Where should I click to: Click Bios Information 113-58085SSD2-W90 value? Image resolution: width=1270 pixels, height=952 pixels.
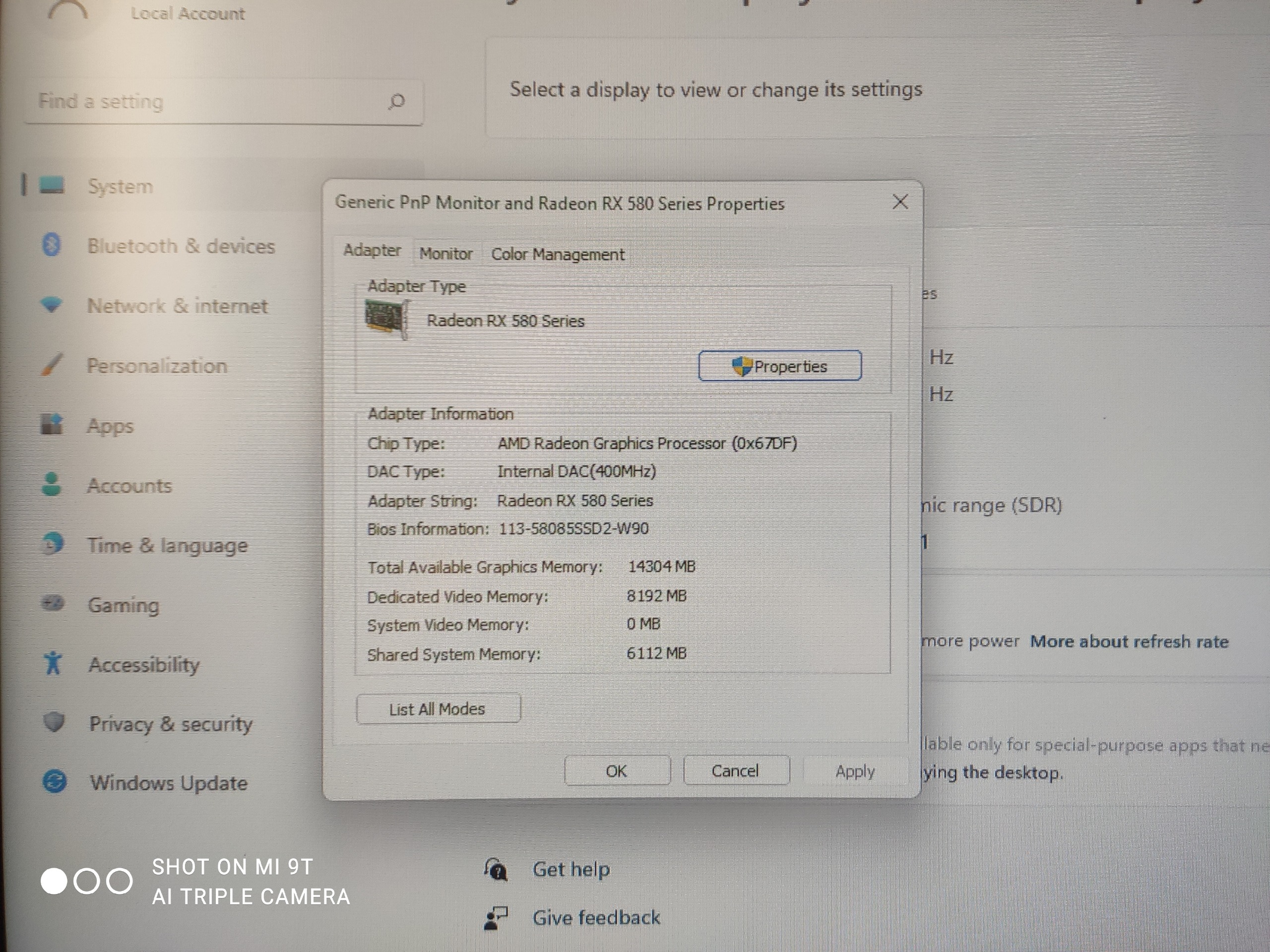(573, 528)
